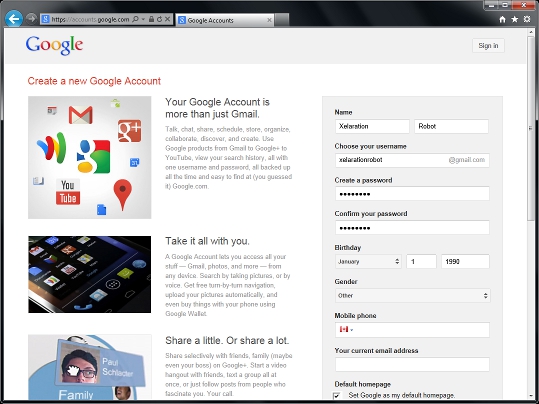Focus the Create a password field

point(412,194)
